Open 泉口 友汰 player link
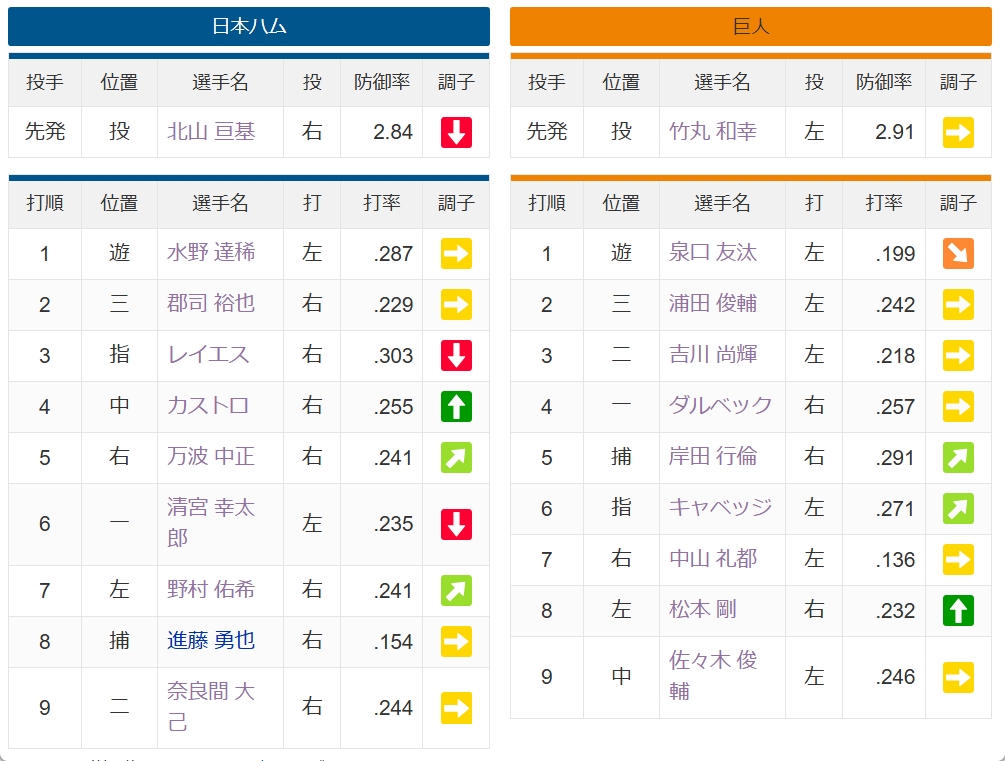The width and height of the screenshot is (1005, 761). pyautogui.click(x=713, y=253)
